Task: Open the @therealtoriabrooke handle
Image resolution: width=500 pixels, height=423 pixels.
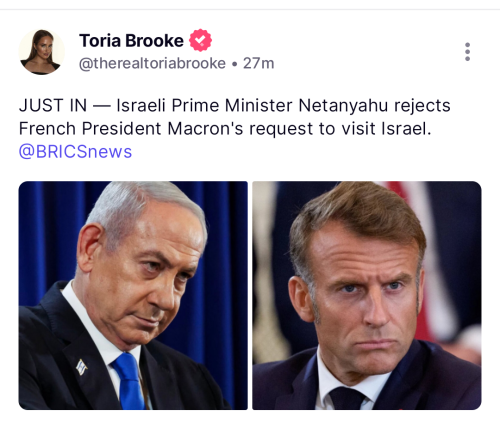Action: [x=152, y=63]
